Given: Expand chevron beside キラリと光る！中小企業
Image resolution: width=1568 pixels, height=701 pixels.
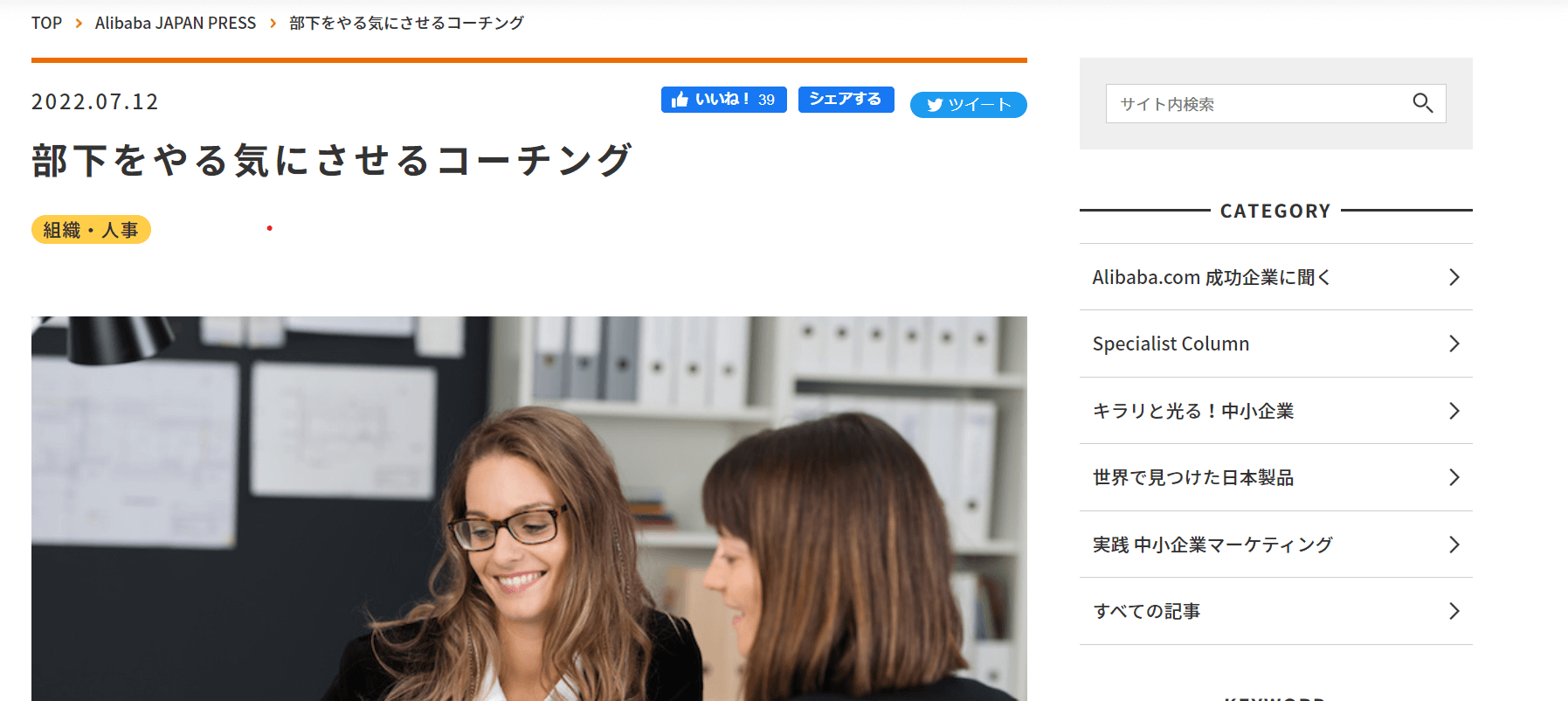Looking at the screenshot, I should tap(1454, 411).
